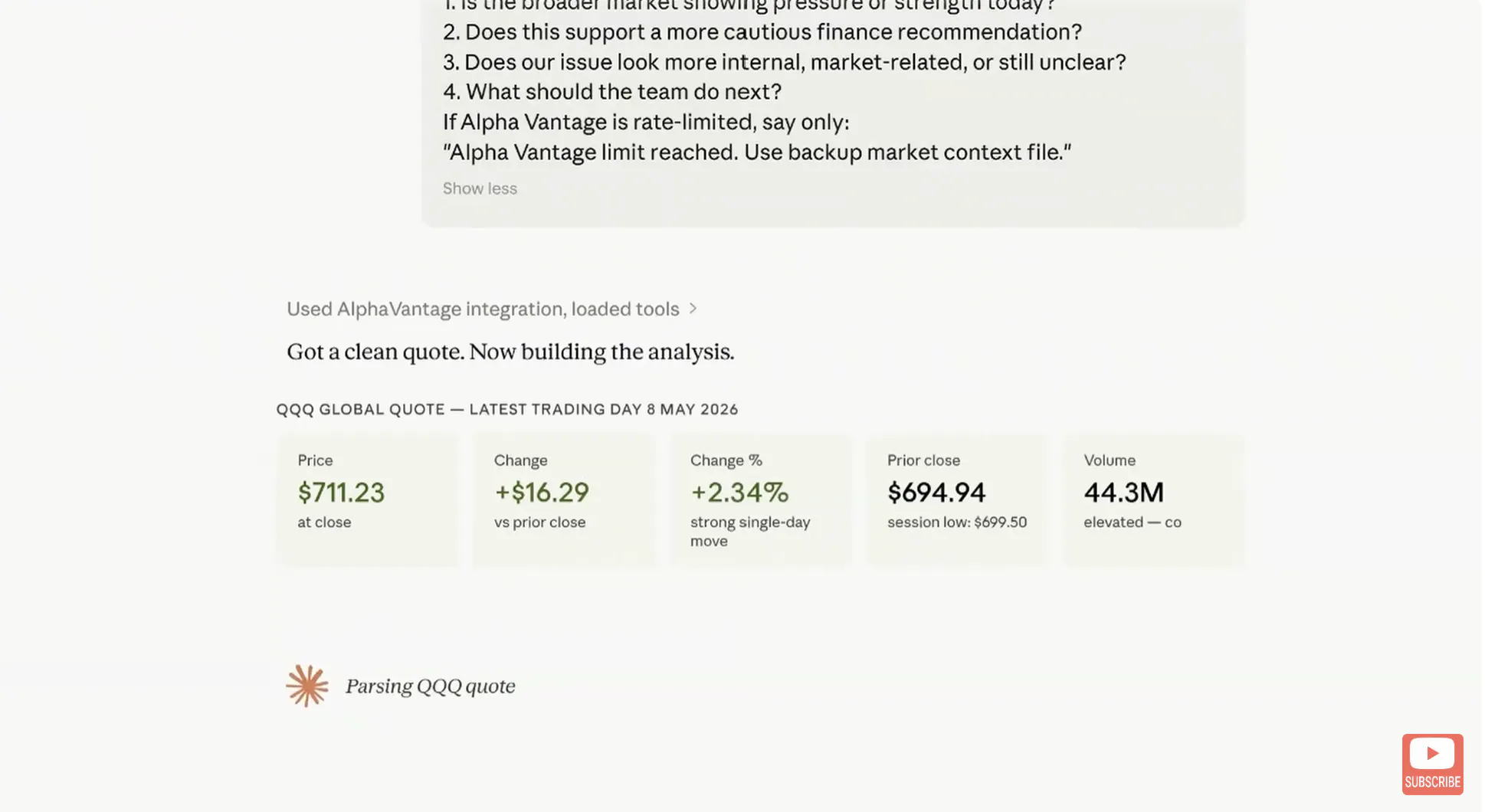Collapse the prompt with Show less
The width and height of the screenshot is (1485, 812).
pyautogui.click(x=480, y=188)
